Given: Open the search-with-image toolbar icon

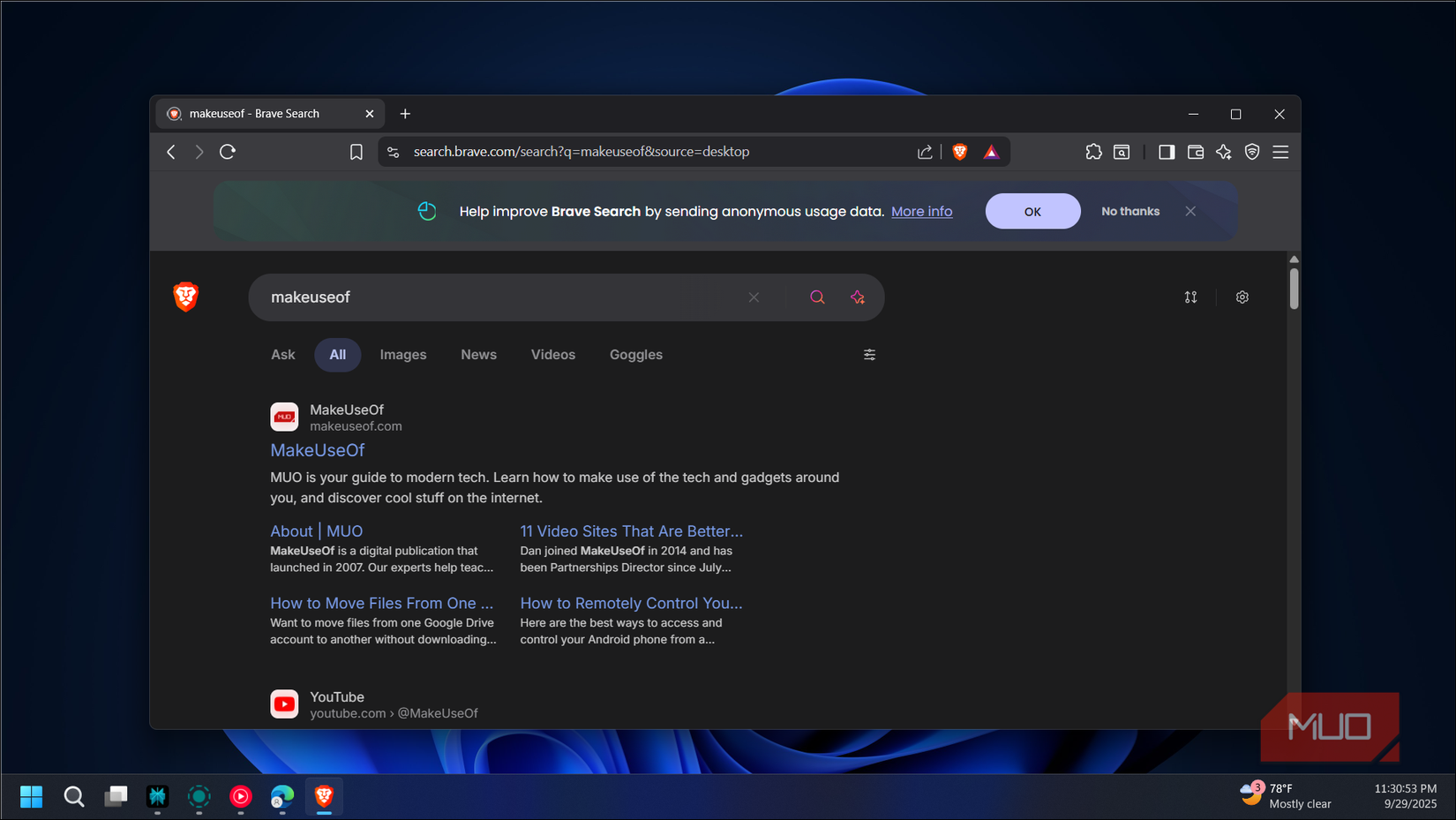Looking at the screenshot, I should pos(1122,152).
